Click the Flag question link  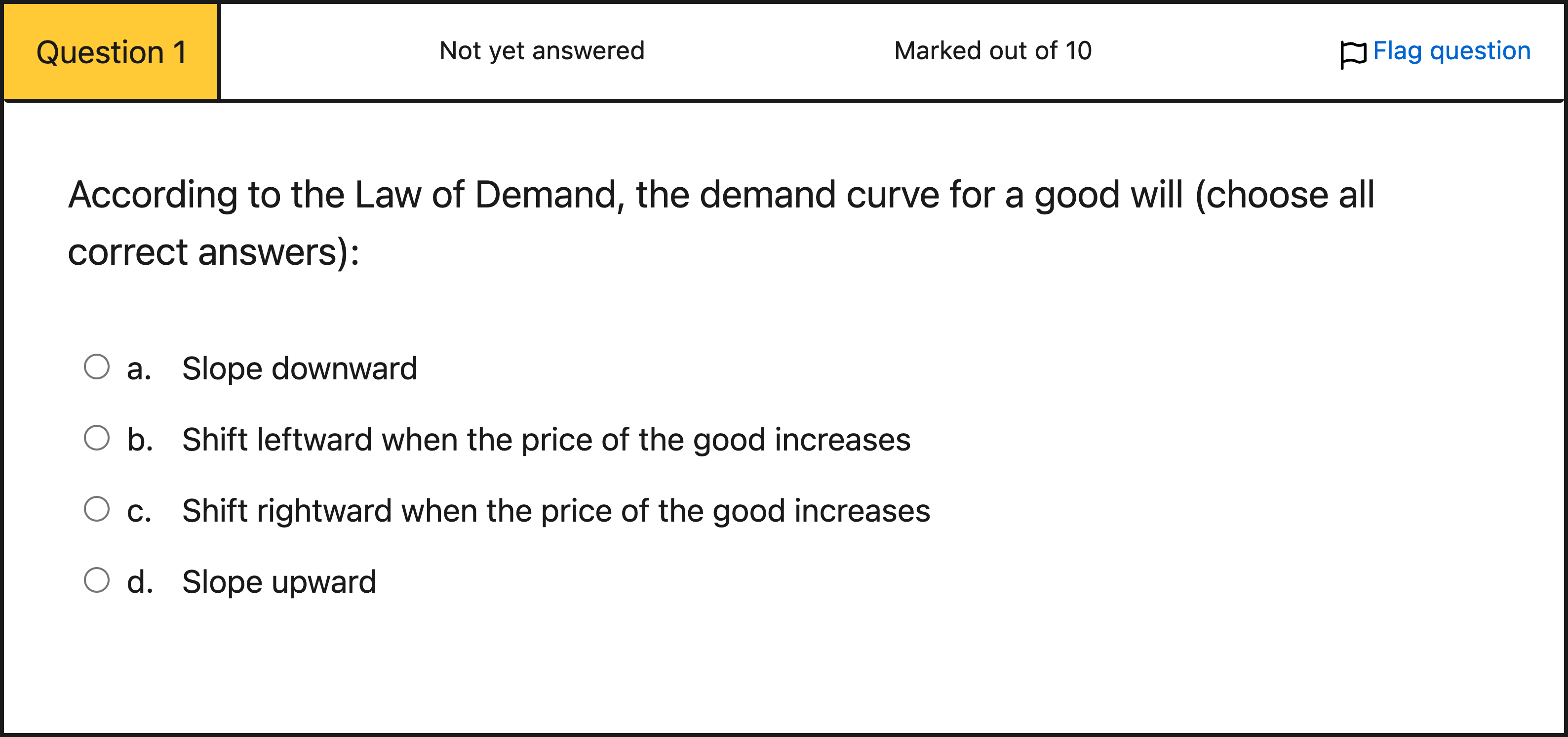1451,51
